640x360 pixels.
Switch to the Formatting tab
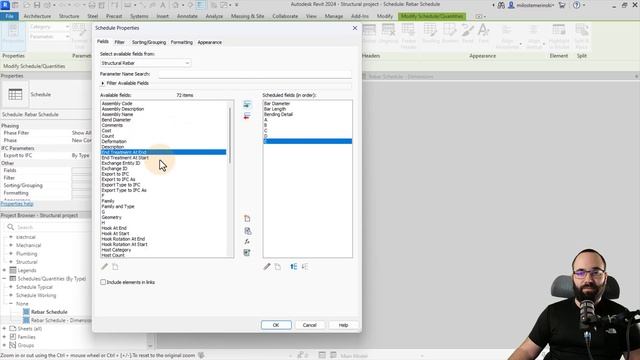(182, 42)
